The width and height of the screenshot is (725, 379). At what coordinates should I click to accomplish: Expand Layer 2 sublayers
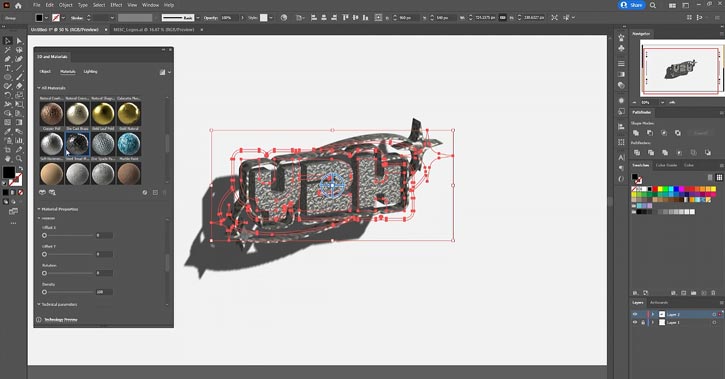point(653,314)
